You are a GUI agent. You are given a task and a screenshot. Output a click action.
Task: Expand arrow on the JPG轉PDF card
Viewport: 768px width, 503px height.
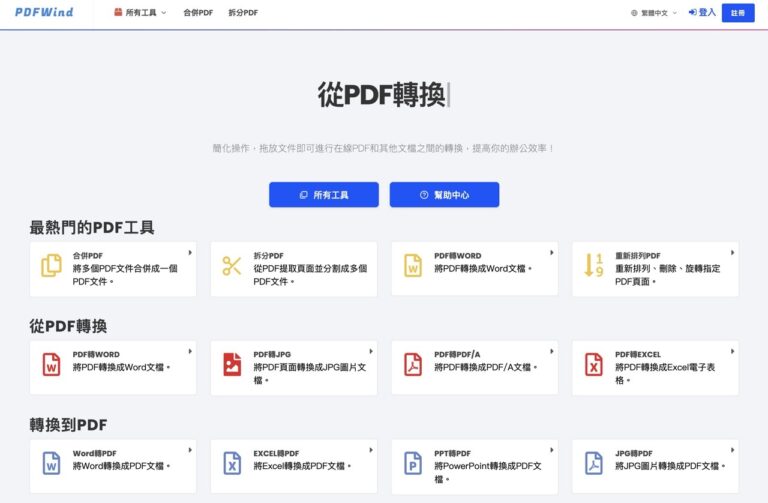[x=732, y=450]
